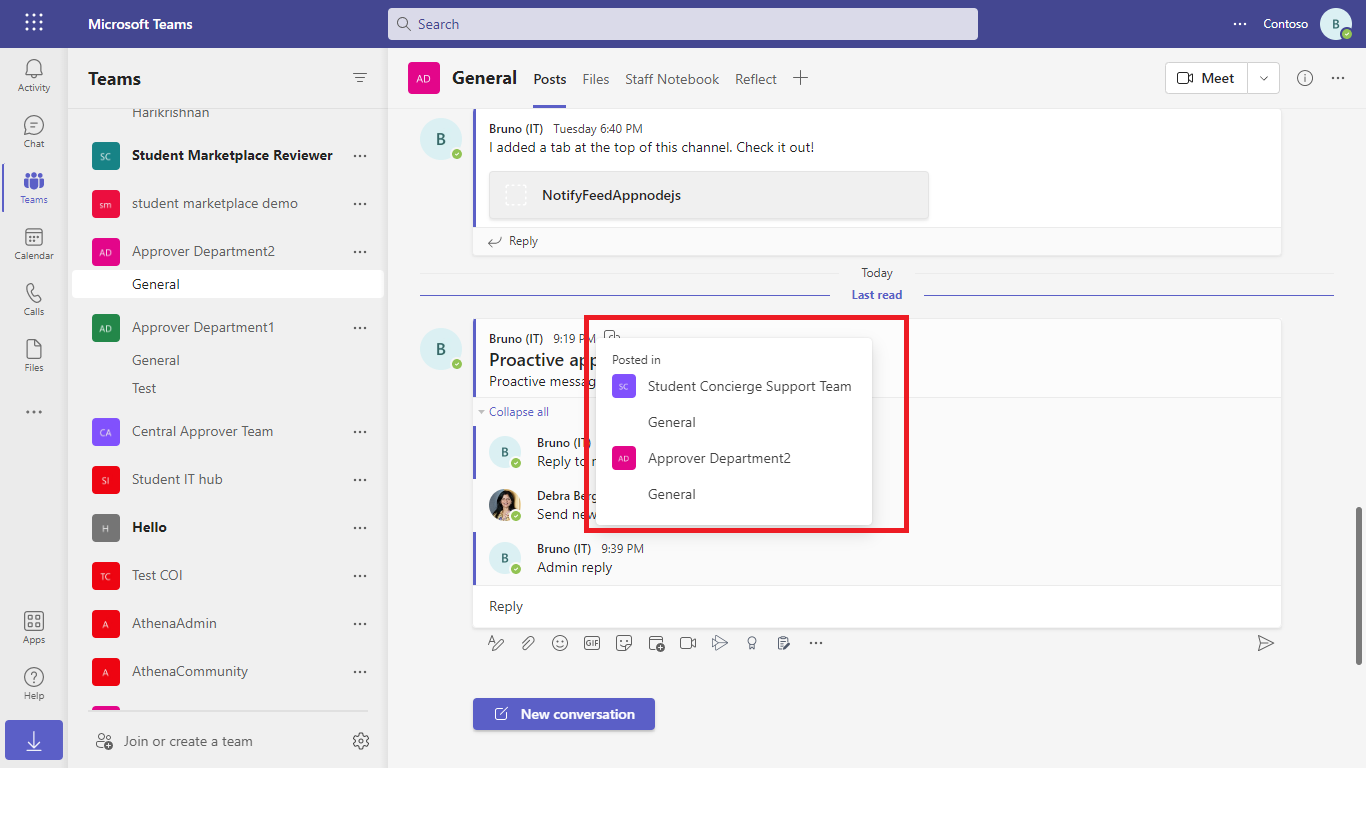Open channel info icon in header
Image resolution: width=1366 pixels, height=834 pixels.
coord(1305,78)
